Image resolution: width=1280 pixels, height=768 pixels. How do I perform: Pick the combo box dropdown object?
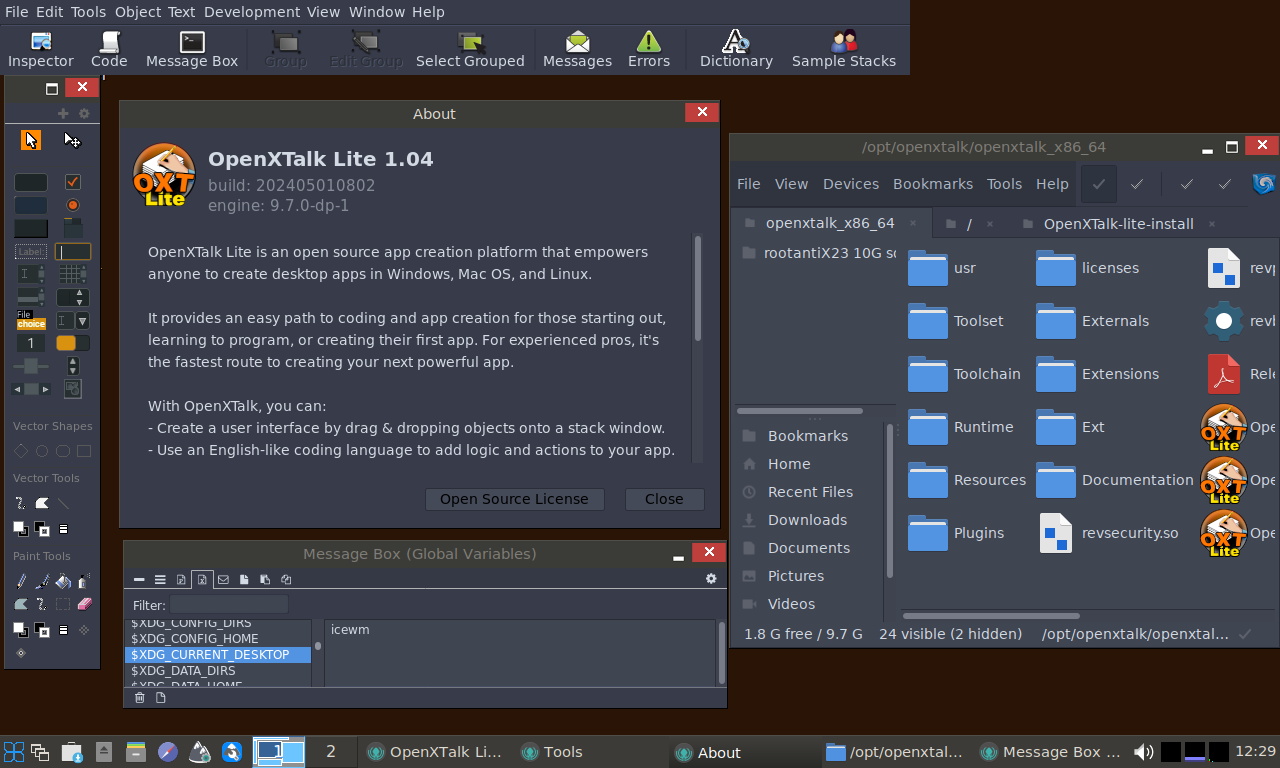pos(73,321)
